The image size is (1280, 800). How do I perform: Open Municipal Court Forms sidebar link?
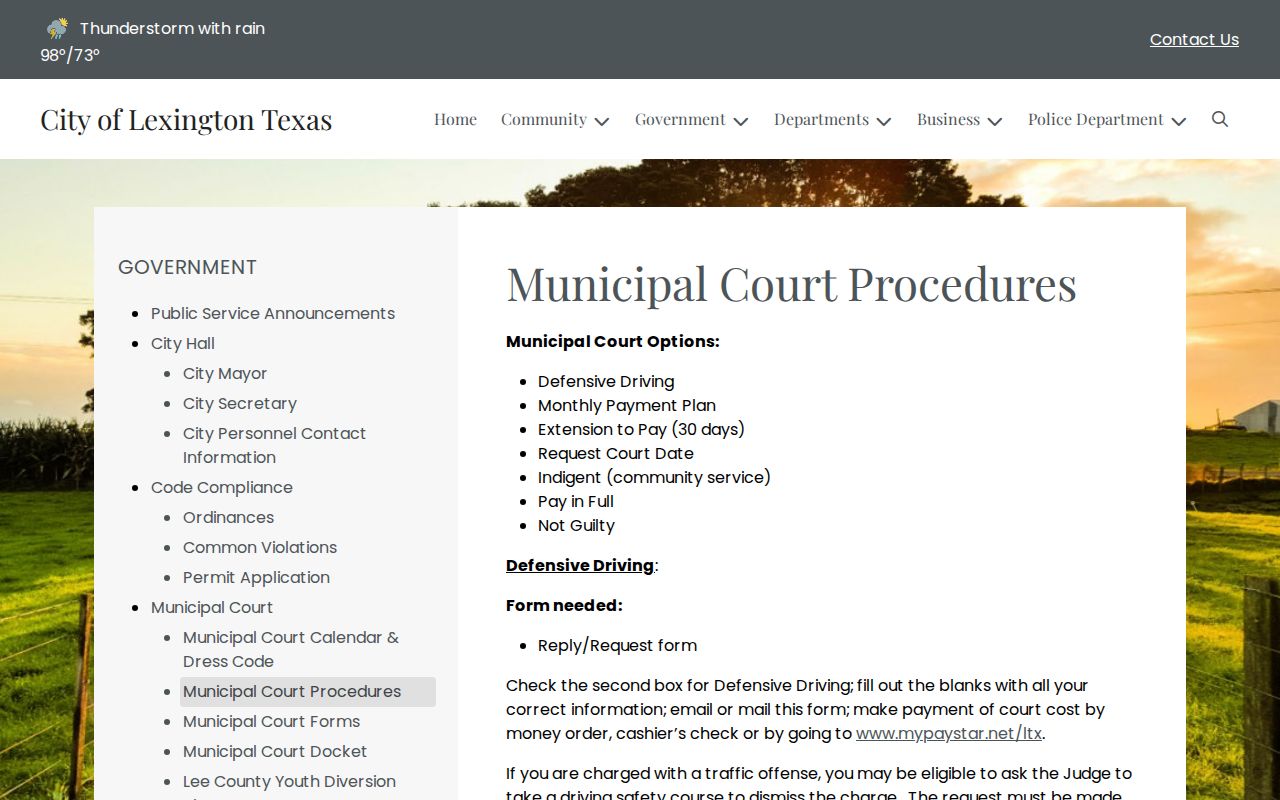tap(271, 721)
